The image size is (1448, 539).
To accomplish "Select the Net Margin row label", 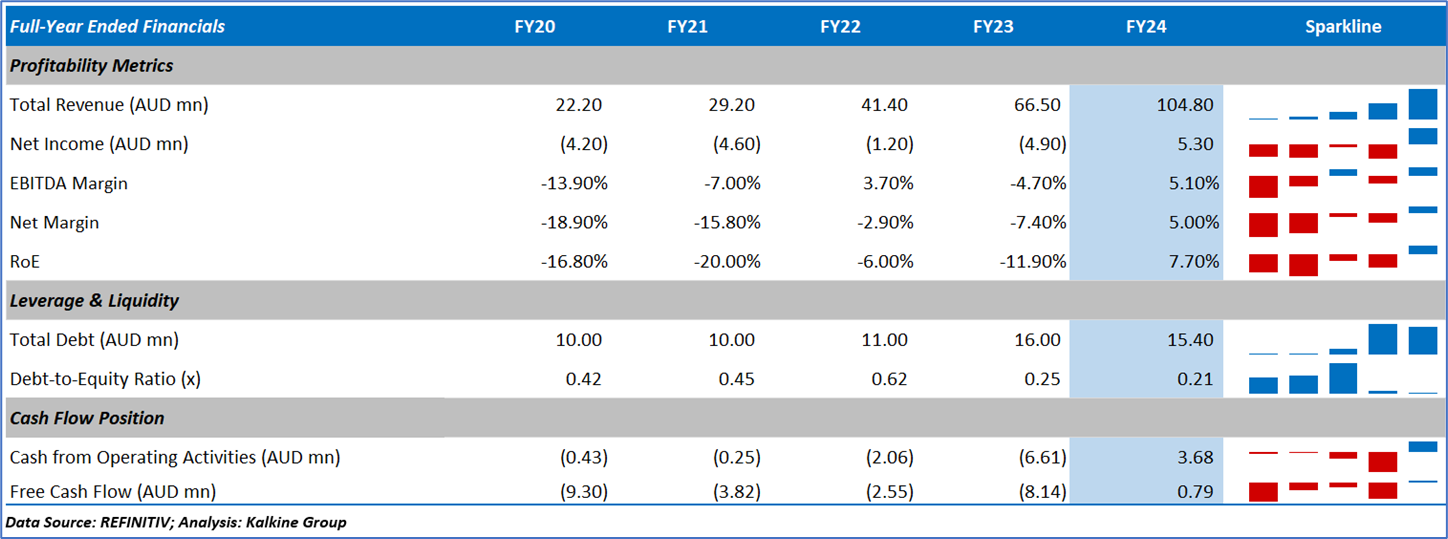I will (55, 223).
